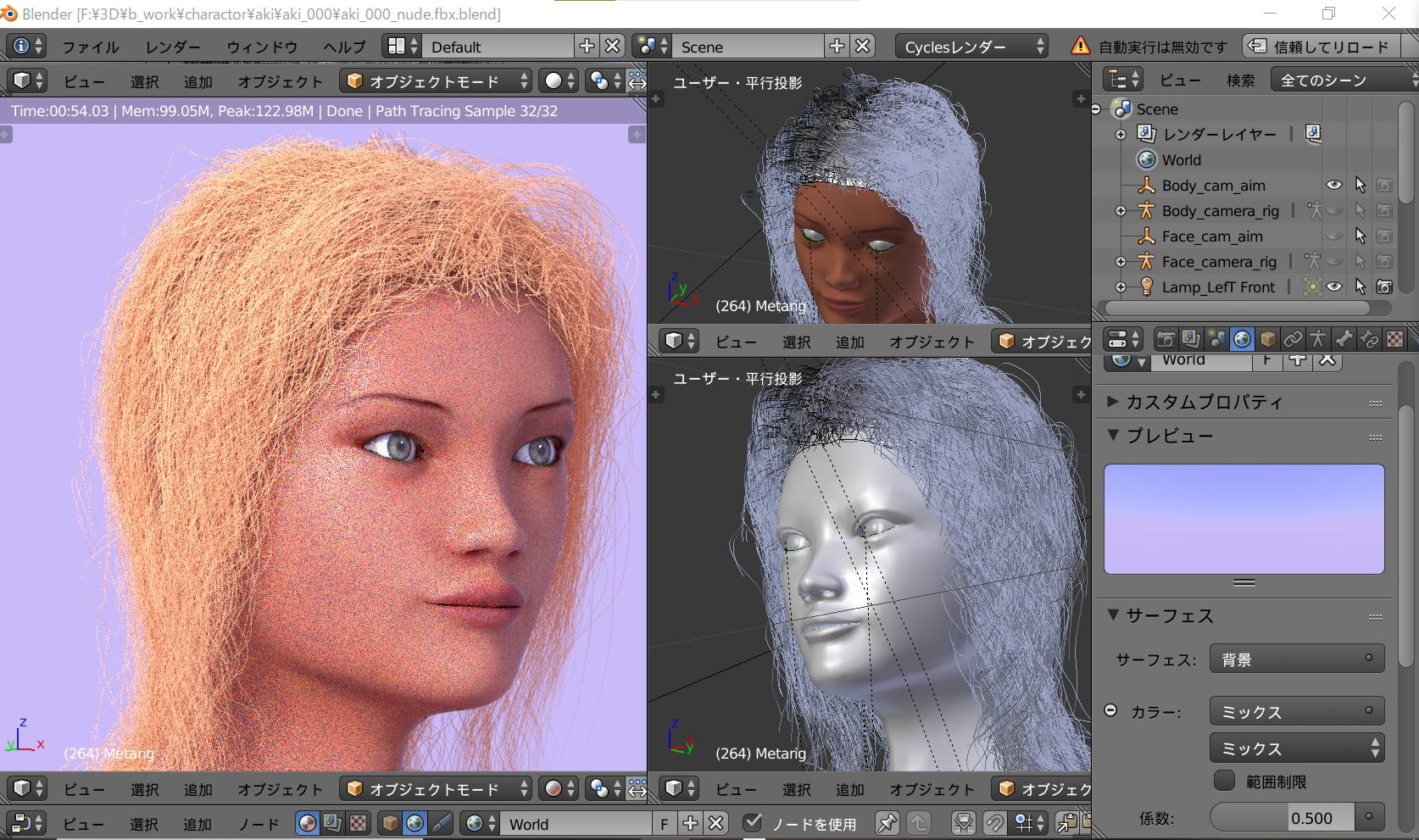Open the ヘルプ menu

pos(344,47)
